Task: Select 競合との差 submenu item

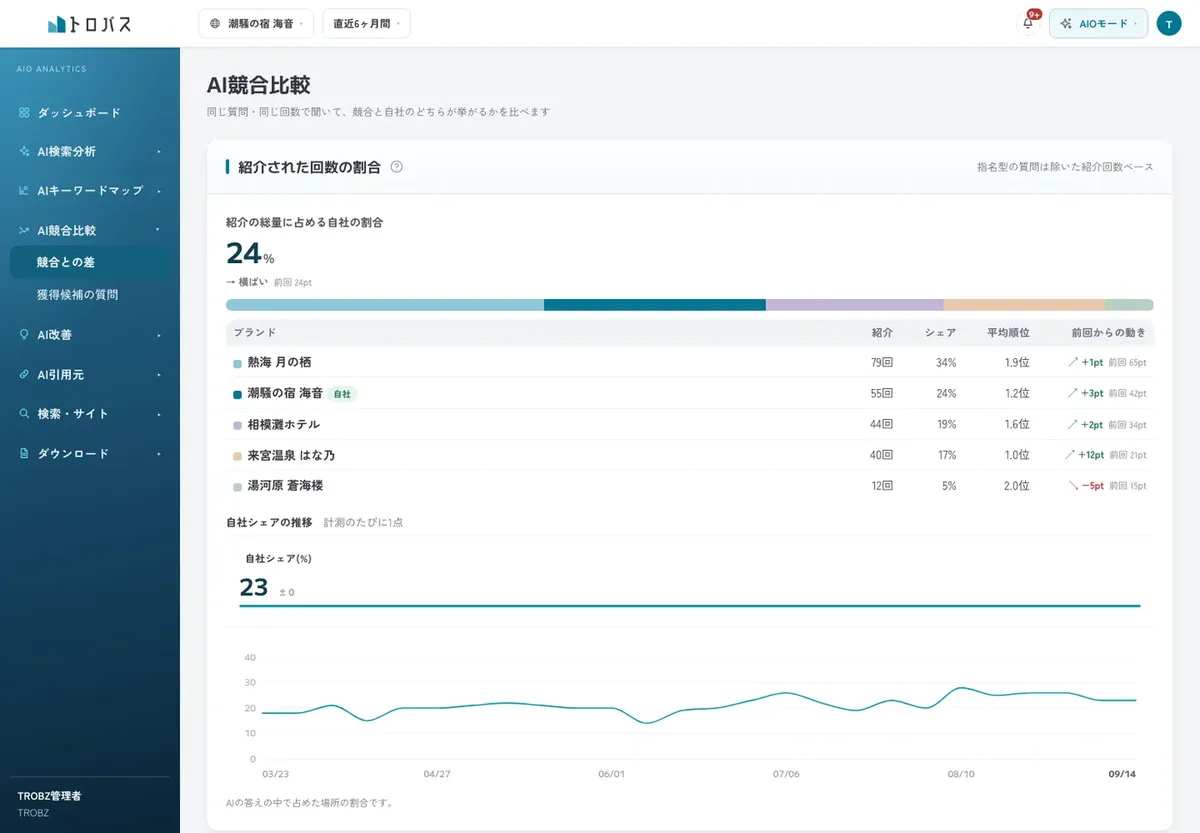Action: [90, 262]
